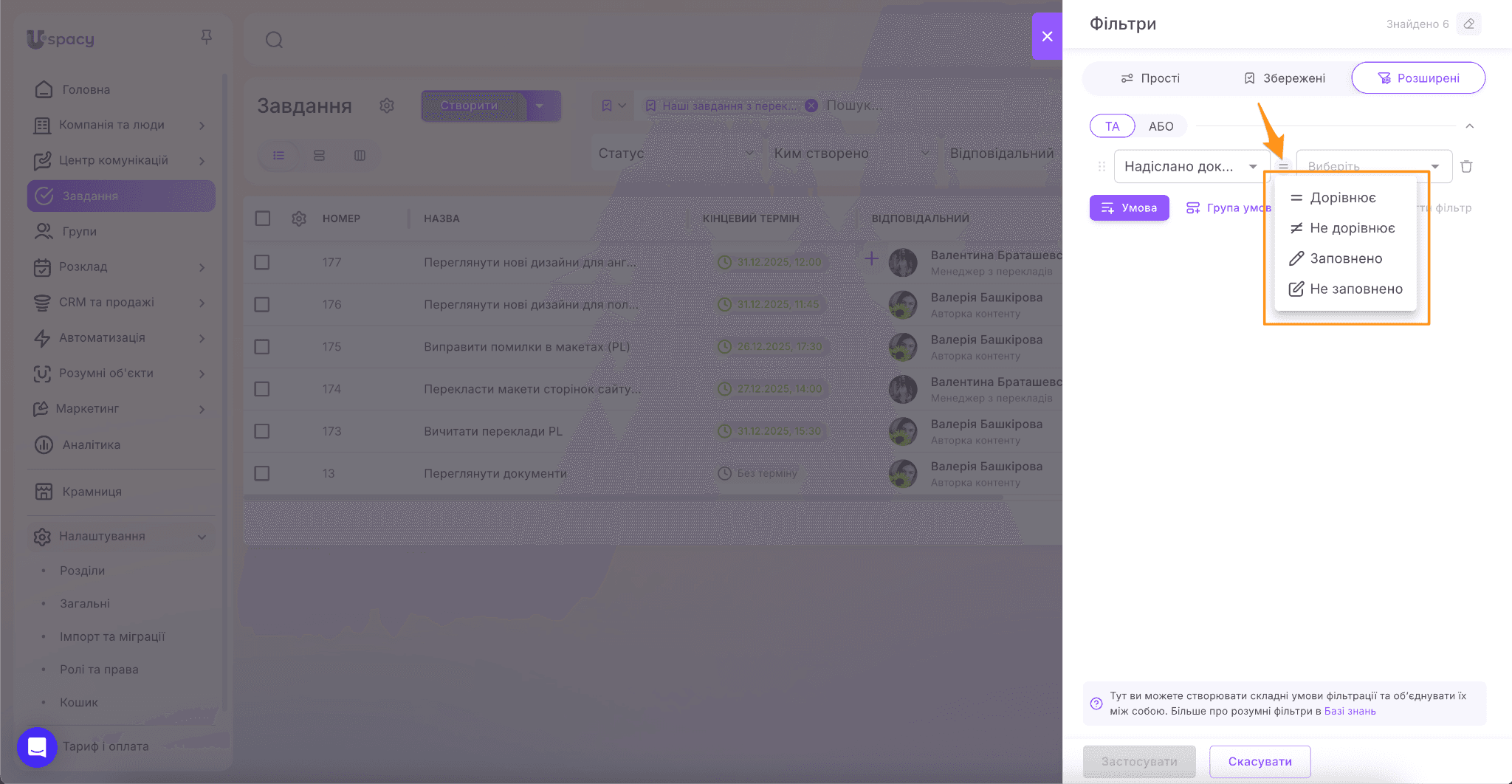The height and width of the screenshot is (784, 1512).
Task: Click the Застосувати button
Action: point(1139,762)
